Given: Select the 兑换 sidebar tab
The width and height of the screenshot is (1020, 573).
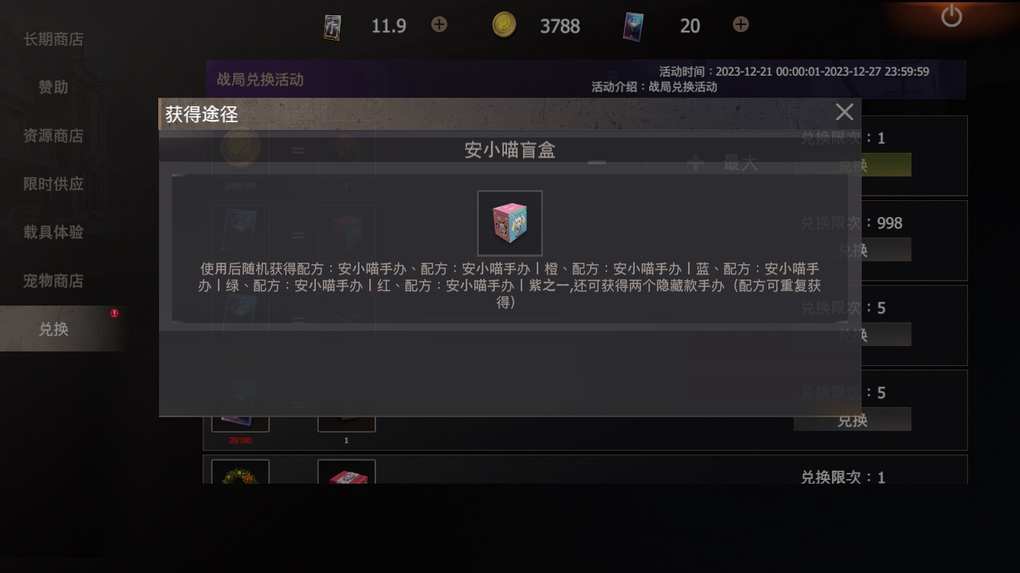Looking at the screenshot, I should click(53, 329).
